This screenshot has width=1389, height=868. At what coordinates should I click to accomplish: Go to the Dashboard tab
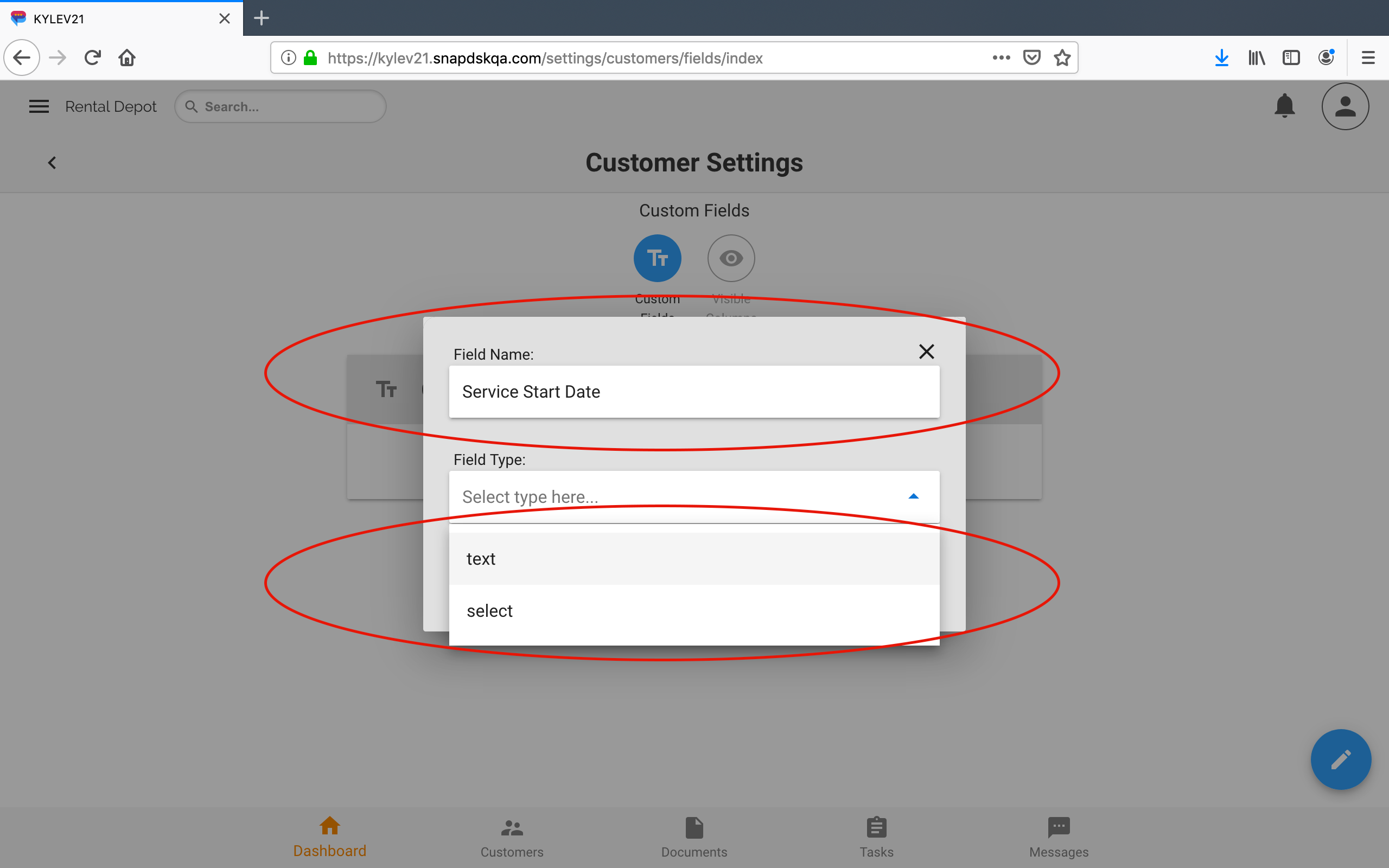point(329,837)
